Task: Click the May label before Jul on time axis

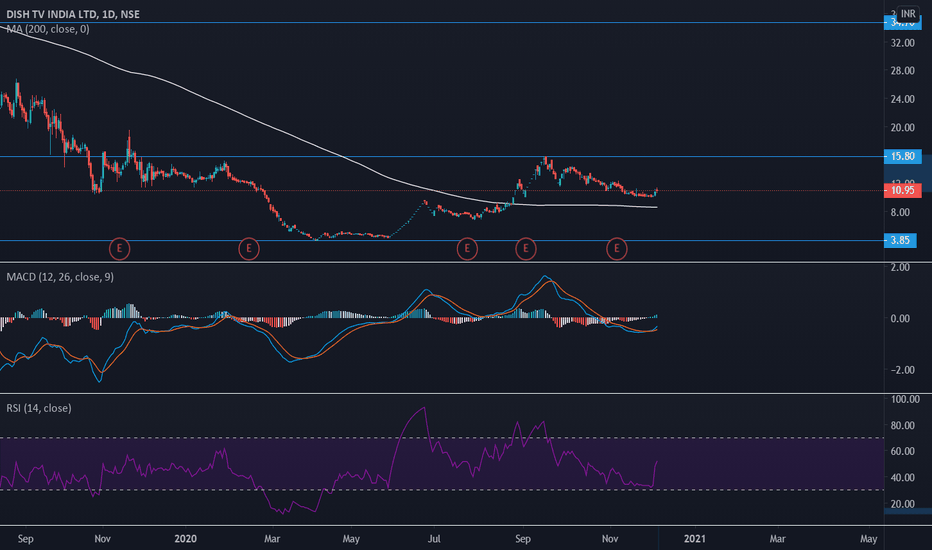Action: 351,539
